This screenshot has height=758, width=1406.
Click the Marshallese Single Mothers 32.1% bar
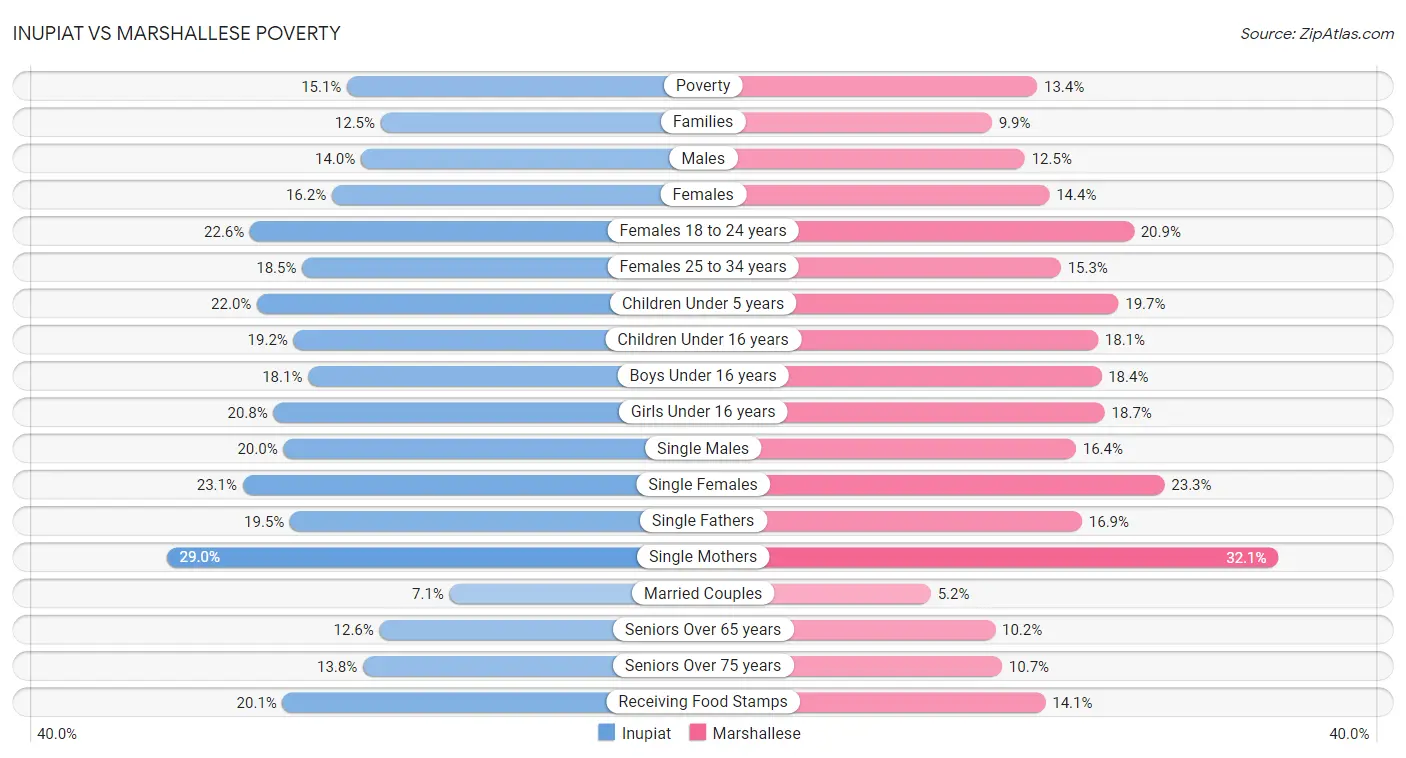[991, 557]
